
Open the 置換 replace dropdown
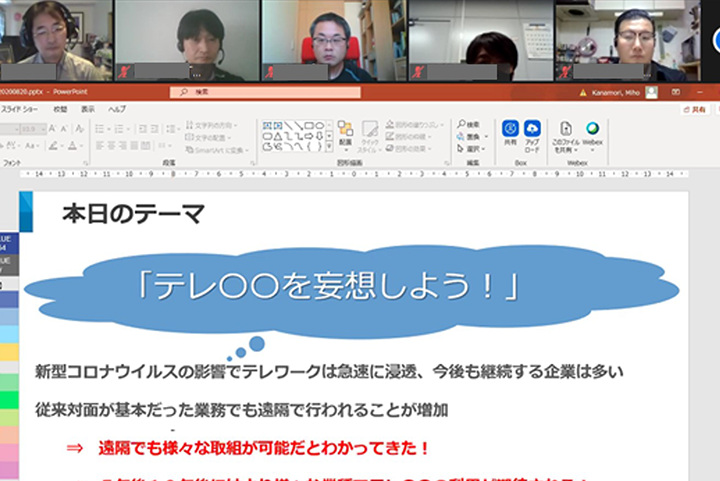[472, 137]
